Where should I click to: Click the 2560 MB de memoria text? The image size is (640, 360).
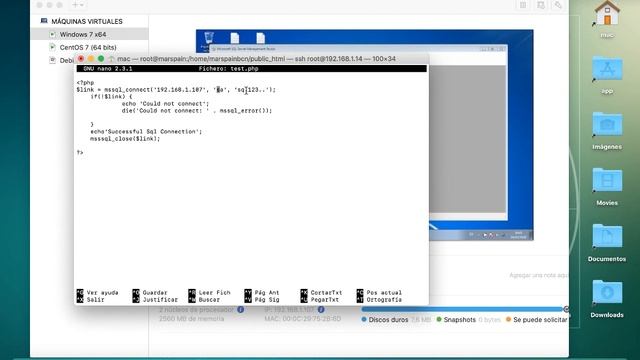coord(191,318)
